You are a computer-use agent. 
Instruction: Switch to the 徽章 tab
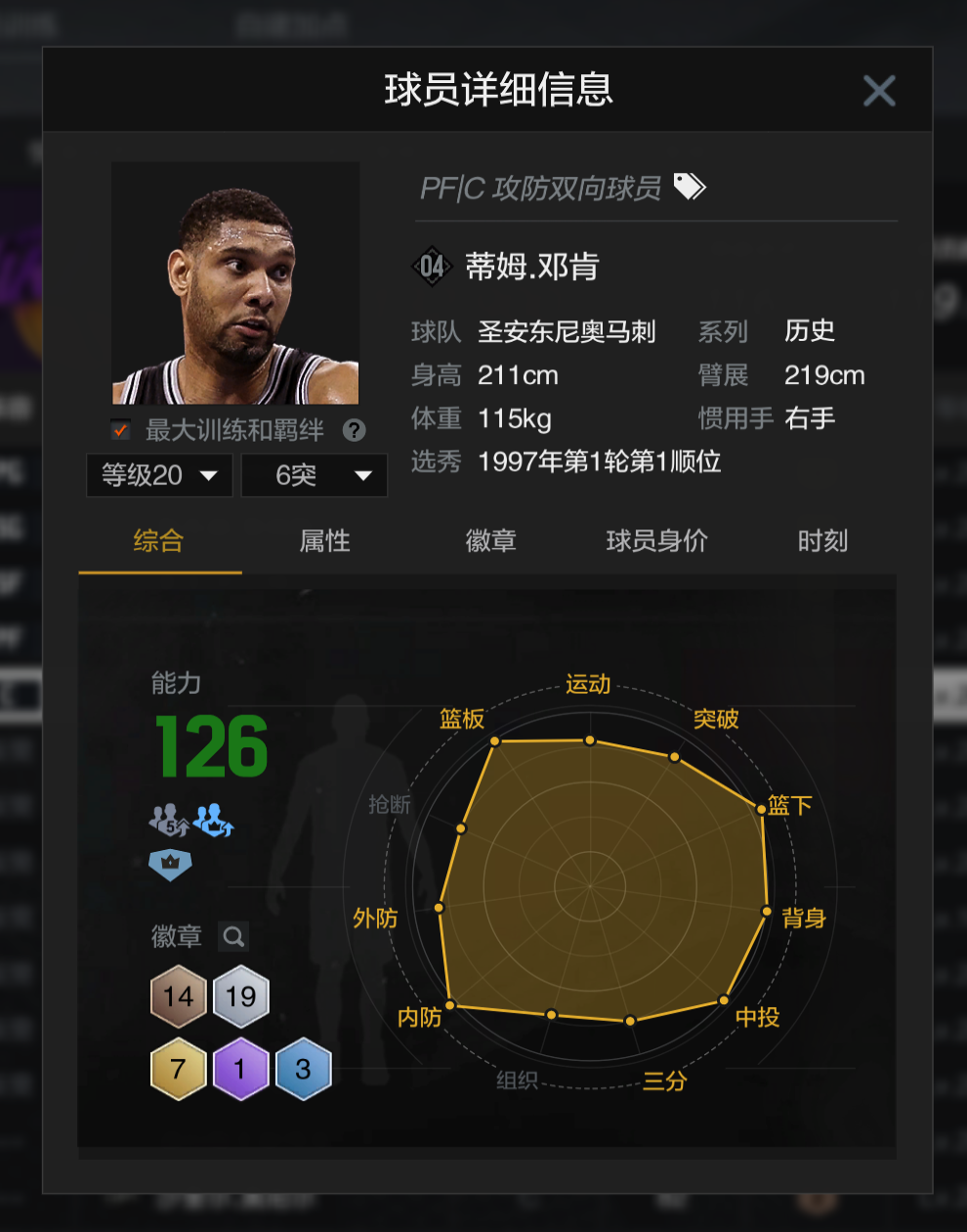click(490, 540)
